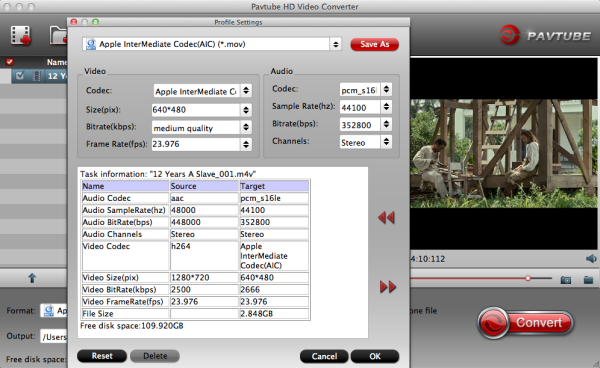Click the film strip icon in file row
The image size is (600, 368).
pyautogui.click(x=37, y=76)
